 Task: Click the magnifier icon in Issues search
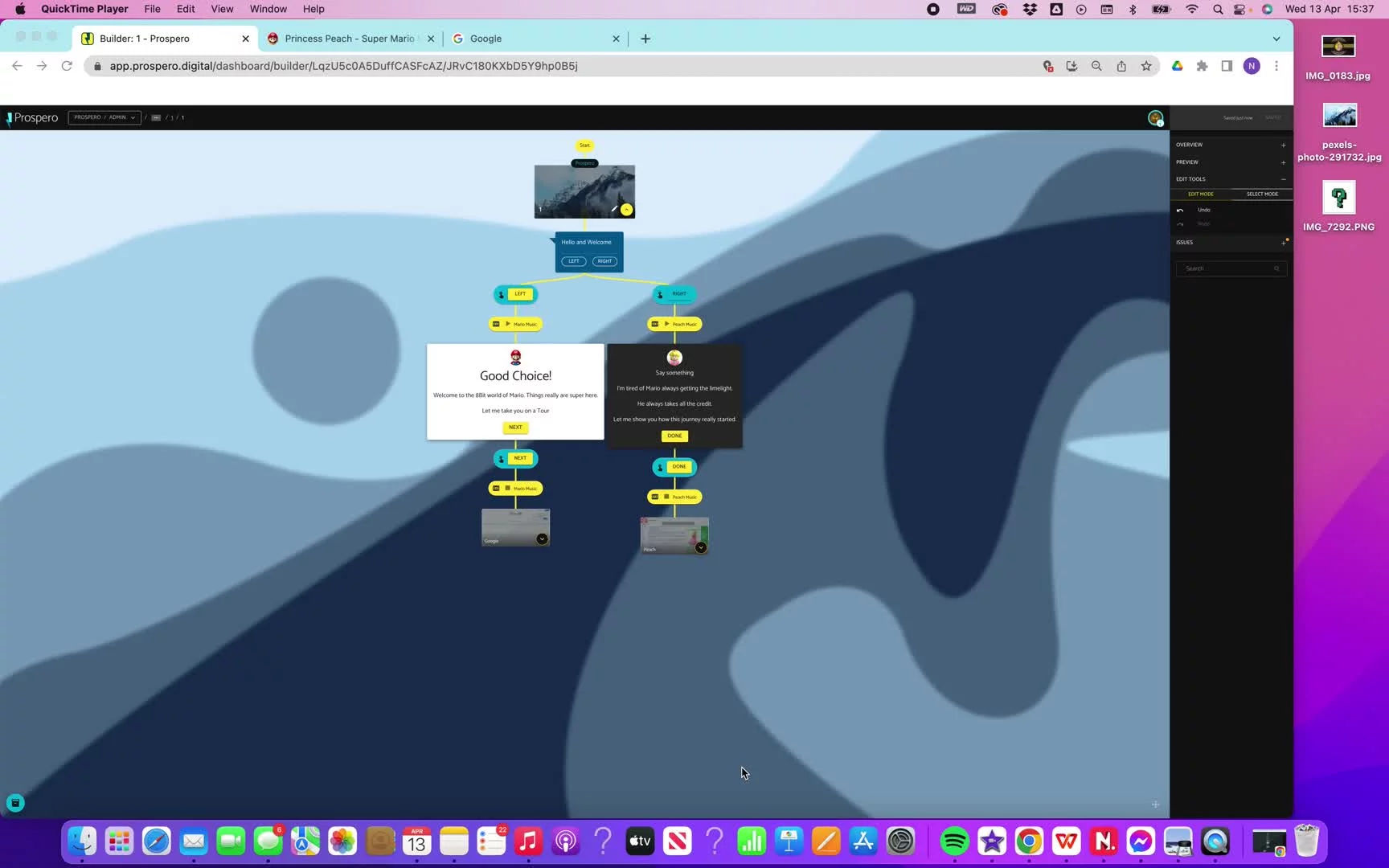coord(1276,268)
